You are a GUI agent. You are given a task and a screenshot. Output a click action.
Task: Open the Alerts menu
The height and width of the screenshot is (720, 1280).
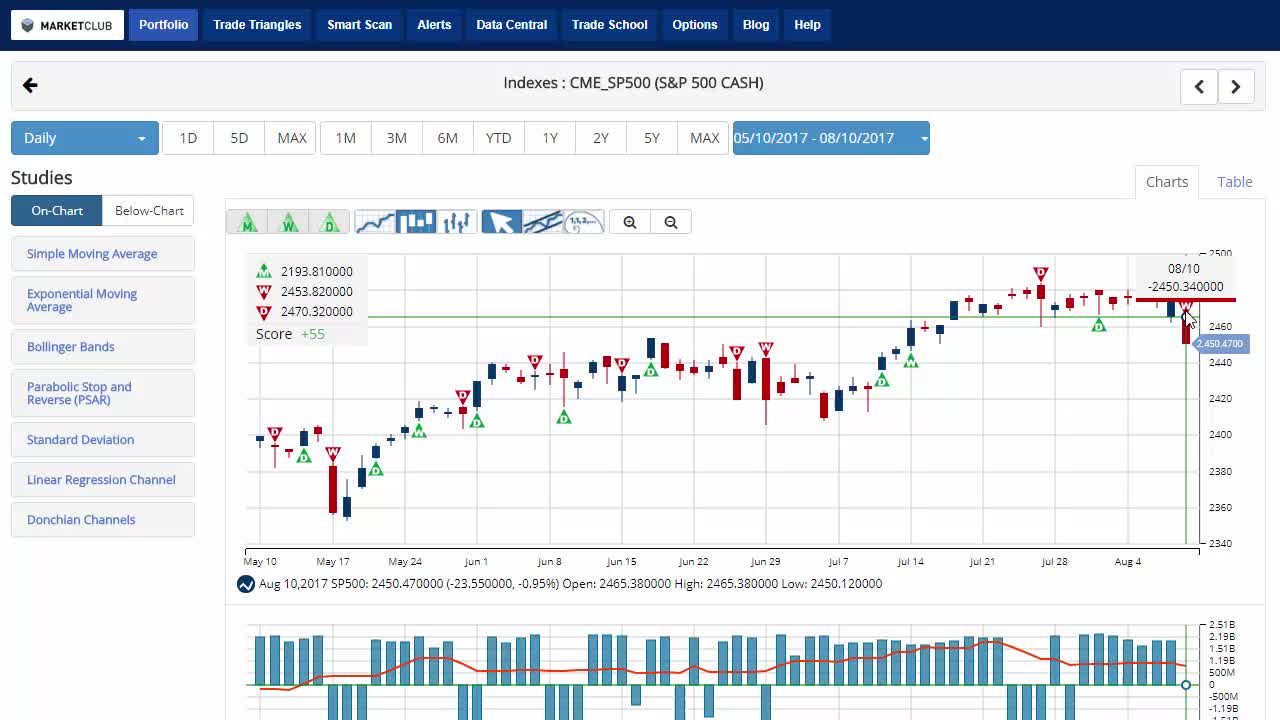[434, 25]
